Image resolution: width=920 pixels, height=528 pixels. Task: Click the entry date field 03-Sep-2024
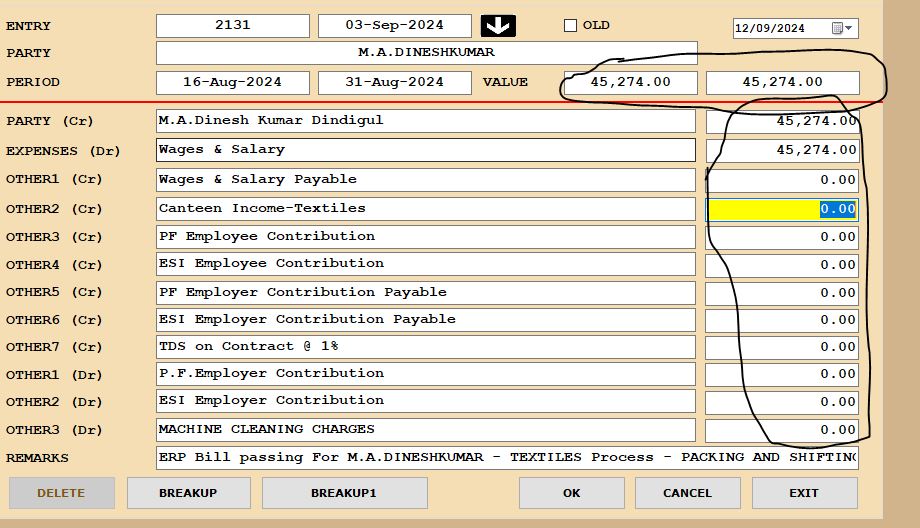point(395,26)
